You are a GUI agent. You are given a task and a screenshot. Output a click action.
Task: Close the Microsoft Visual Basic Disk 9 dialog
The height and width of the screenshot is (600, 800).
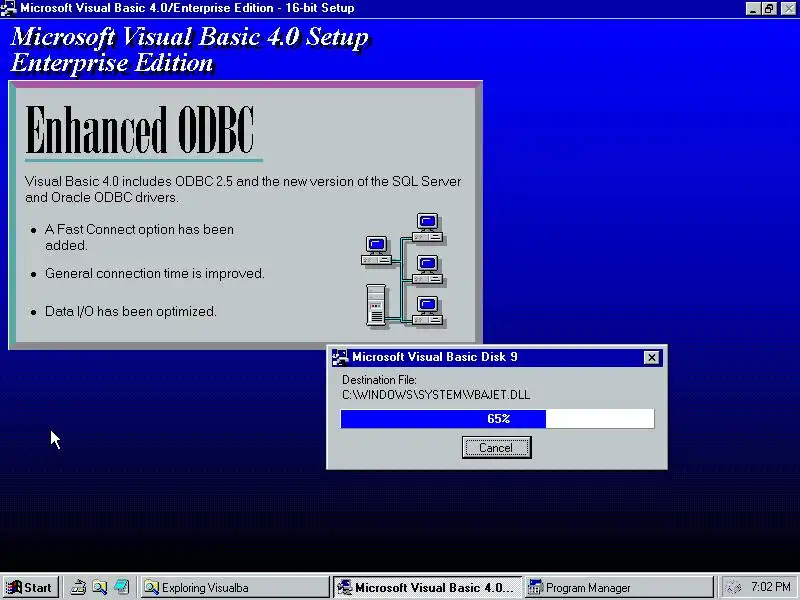pos(652,357)
